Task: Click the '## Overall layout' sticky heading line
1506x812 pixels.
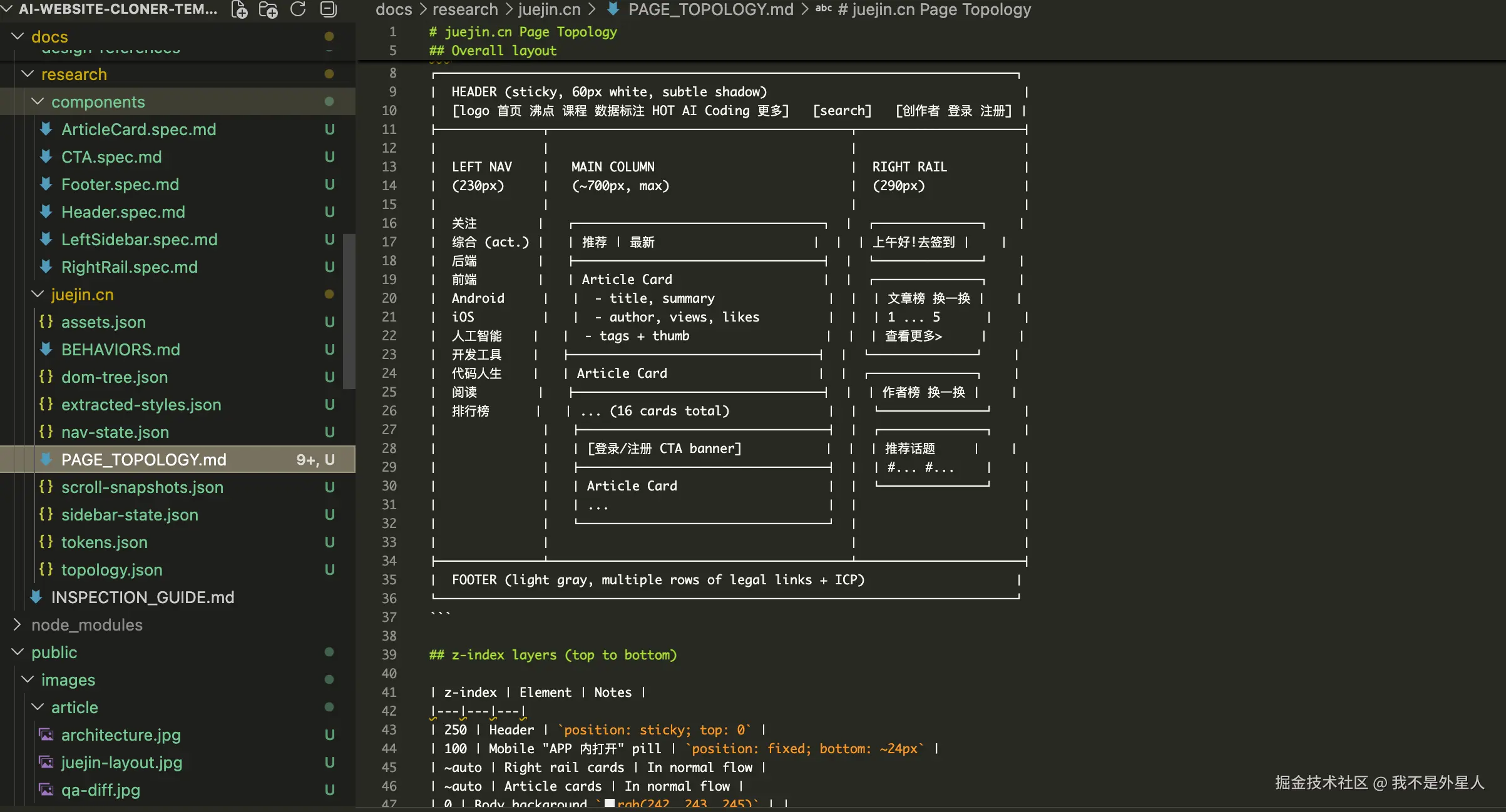Action: click(493, 50)
